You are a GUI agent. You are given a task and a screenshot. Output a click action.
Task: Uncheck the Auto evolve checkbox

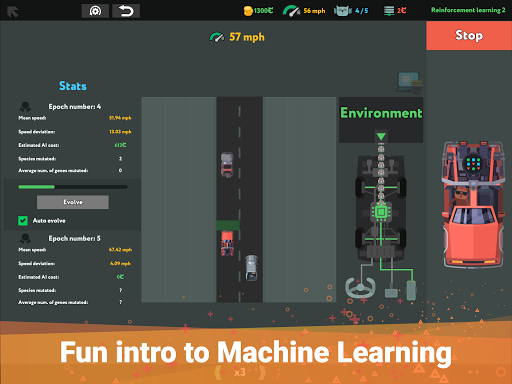[x=23, y=221]
